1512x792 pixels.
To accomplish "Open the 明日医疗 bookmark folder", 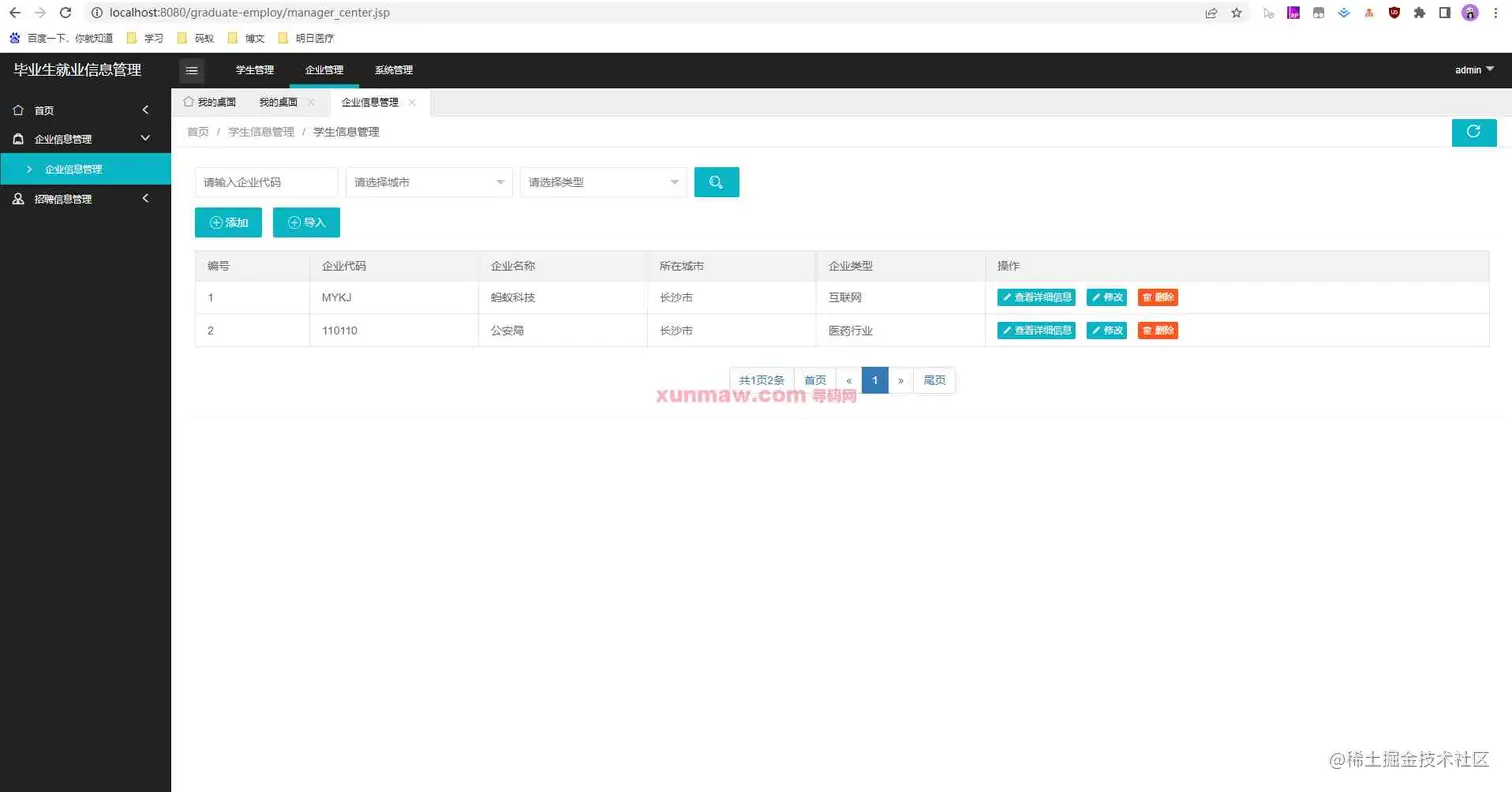I will coord(306,38).
